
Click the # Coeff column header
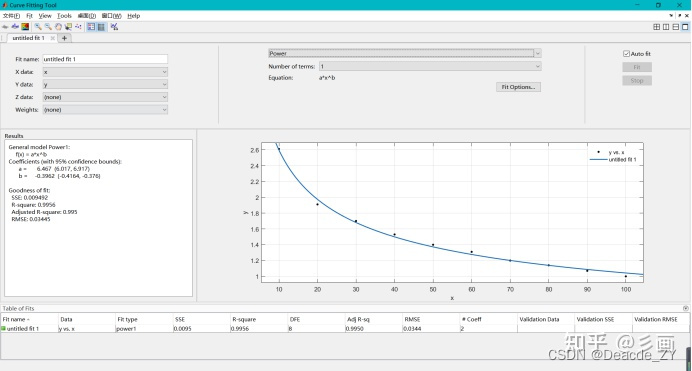tap(488, 319)
